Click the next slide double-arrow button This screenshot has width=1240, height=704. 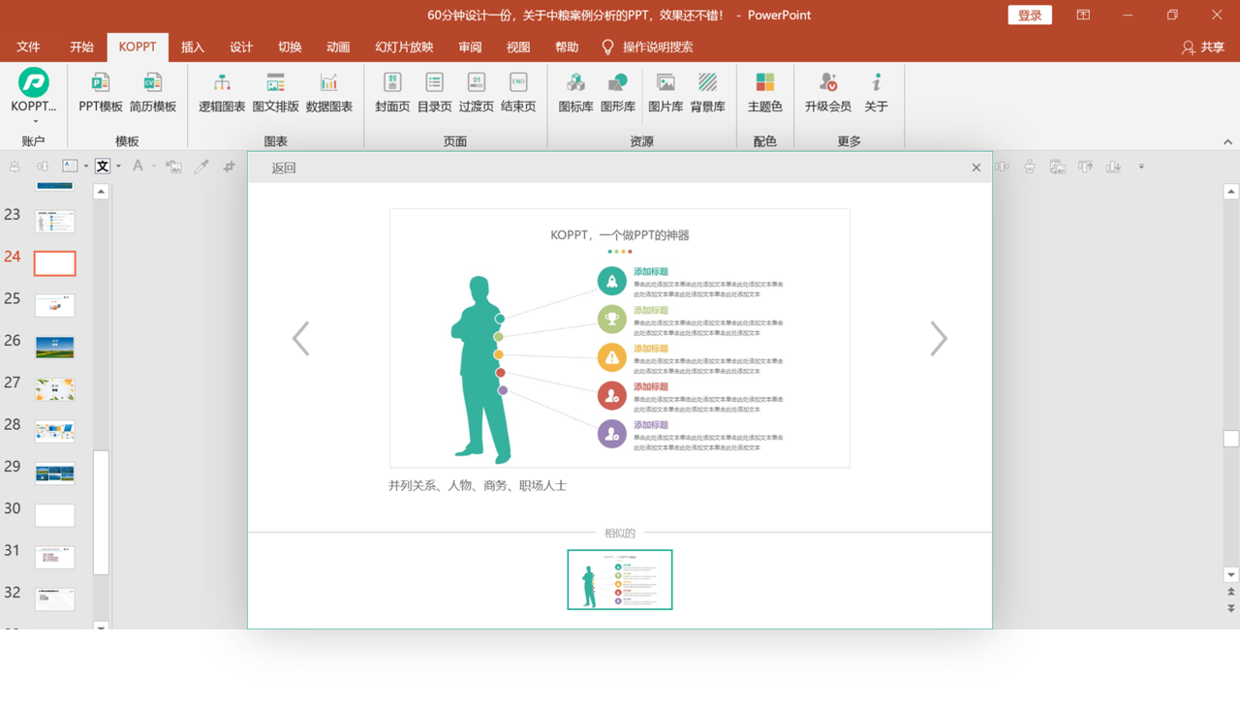[1231, 608]
